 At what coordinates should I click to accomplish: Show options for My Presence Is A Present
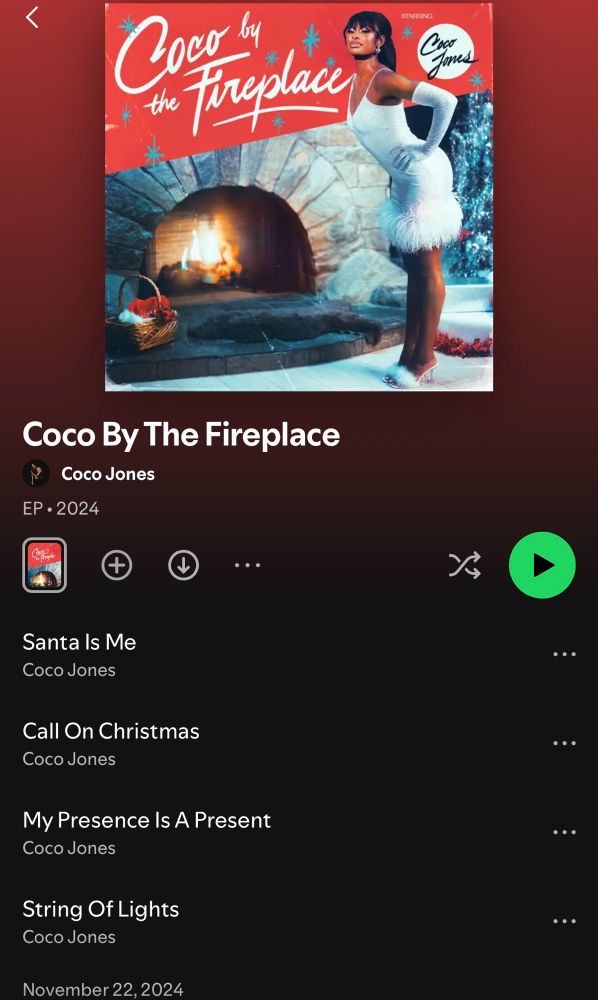(564, 832)
